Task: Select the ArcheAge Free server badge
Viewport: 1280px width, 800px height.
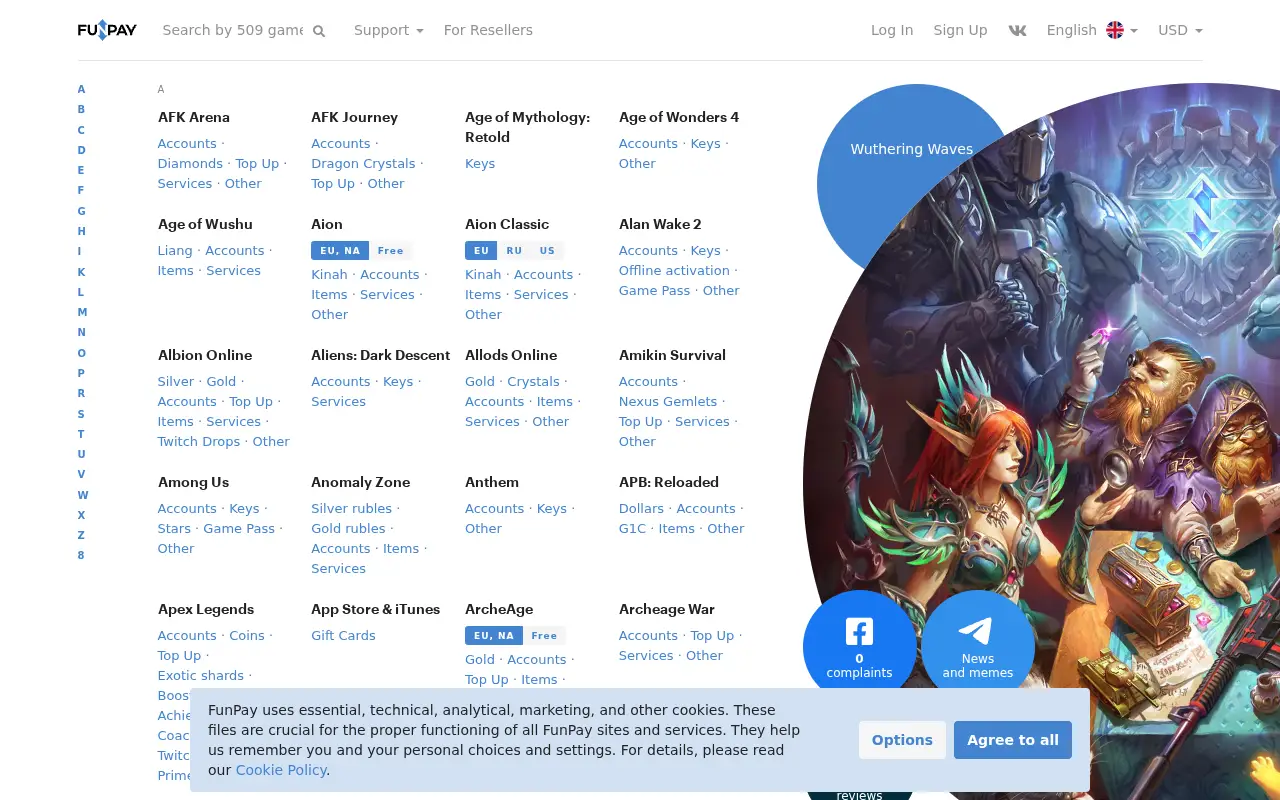Action: click(544, 636)
